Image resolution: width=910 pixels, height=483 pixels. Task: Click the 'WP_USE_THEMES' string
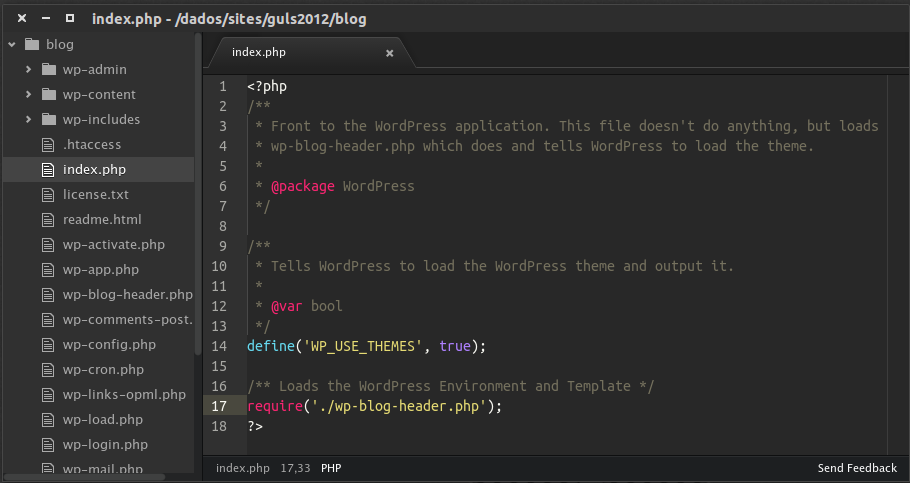[363, 347]
